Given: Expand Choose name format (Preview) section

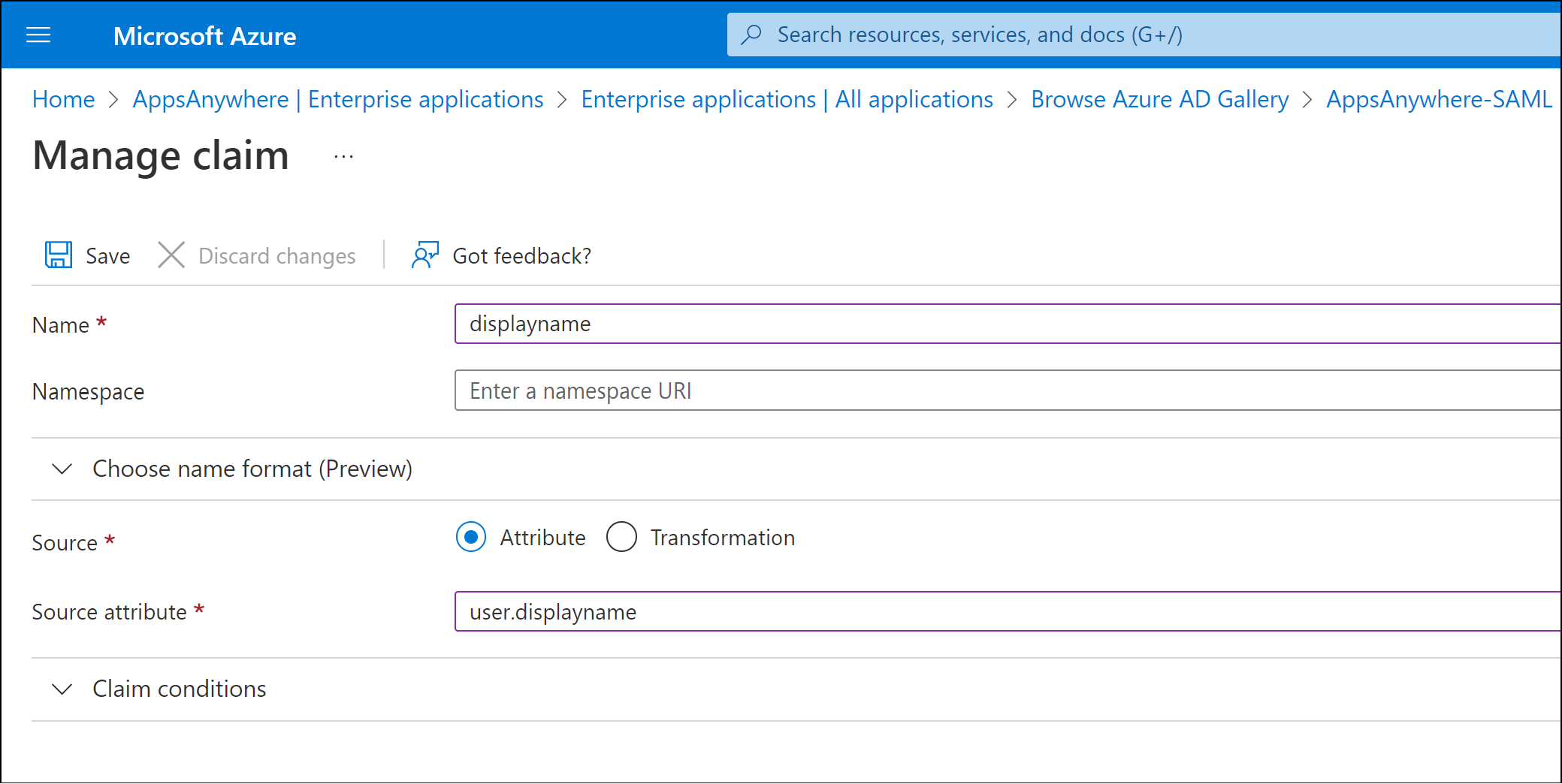Looking at the screenshot, I should [252, 469].
